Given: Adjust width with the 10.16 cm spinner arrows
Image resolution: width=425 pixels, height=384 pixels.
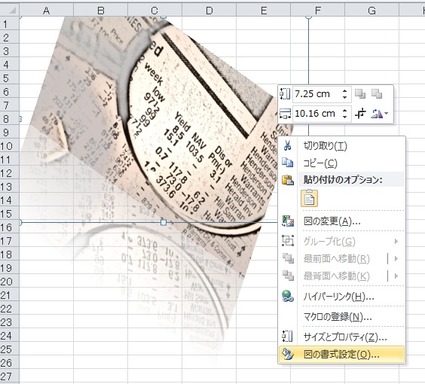Looking at the screenshot, I should (345, 114).
